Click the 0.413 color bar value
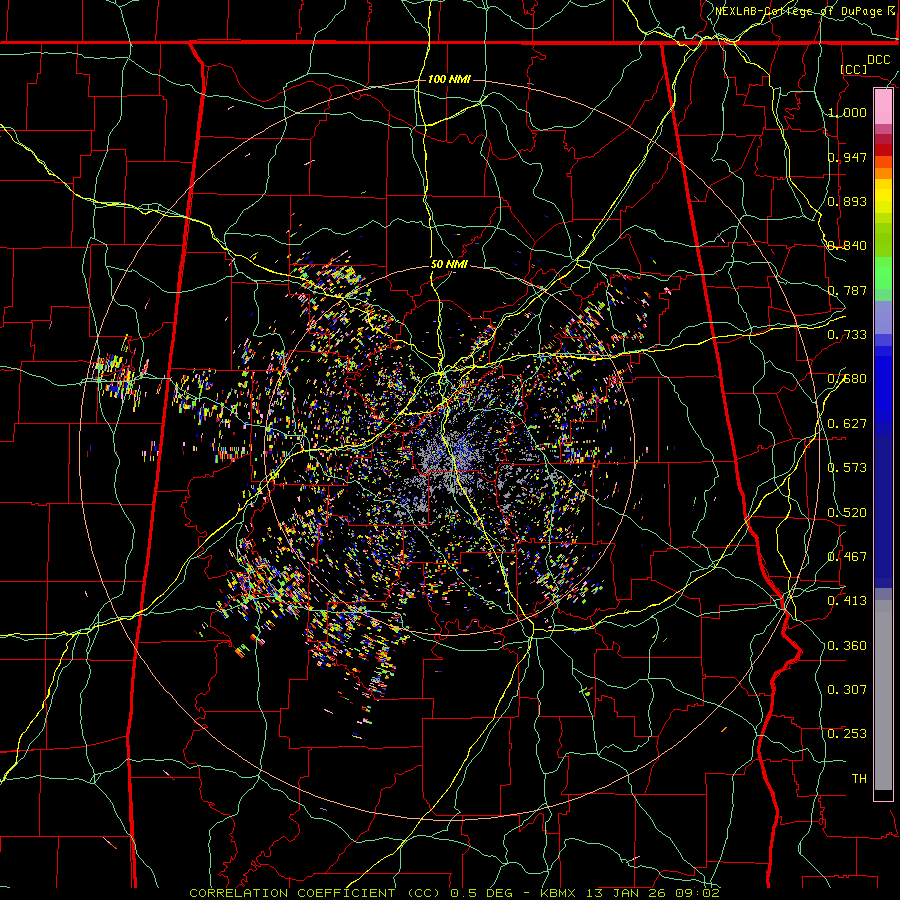900x900 pixels. (847, 601)
